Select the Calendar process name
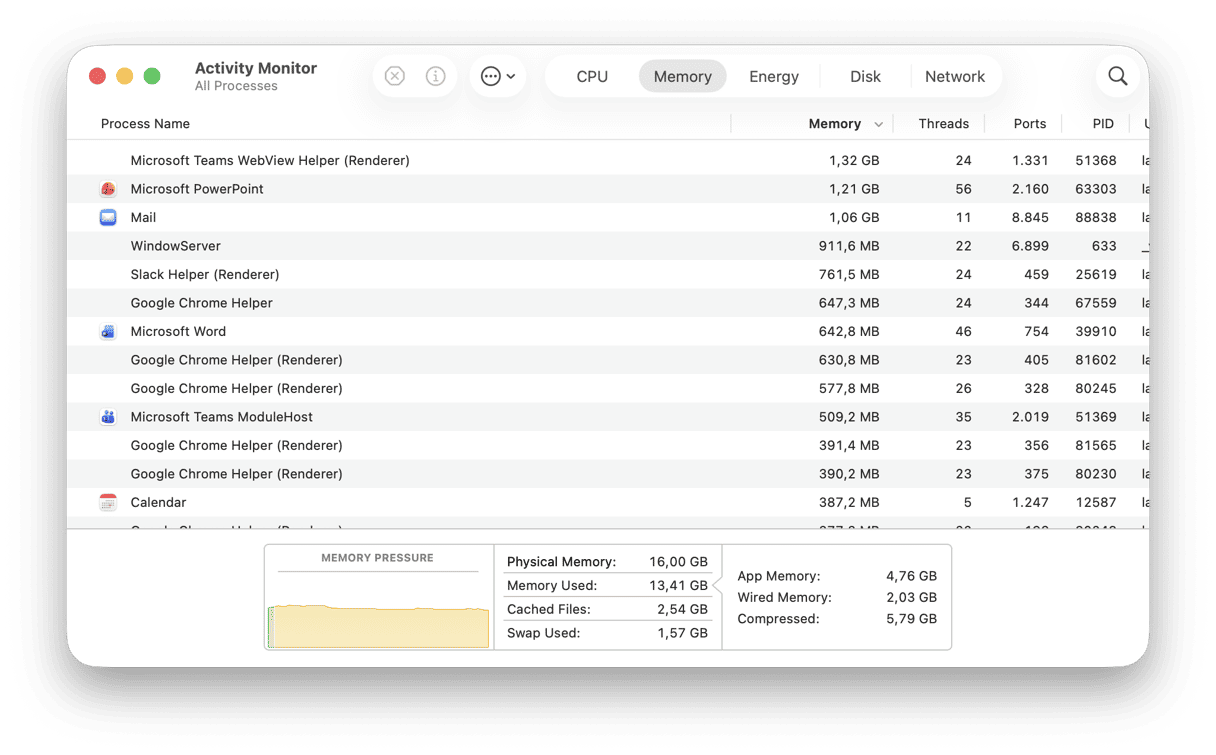Screen dimensions: 1216x755 click(x=158, y=502)
